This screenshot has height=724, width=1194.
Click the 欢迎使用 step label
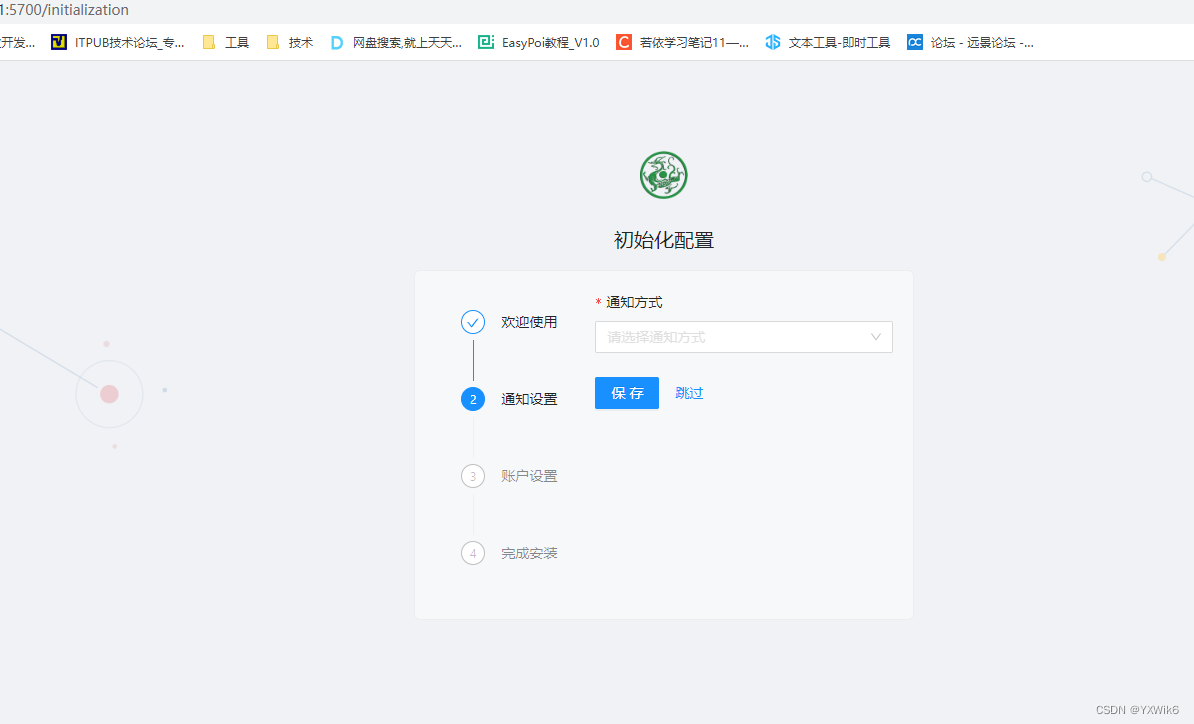[528, 321]
